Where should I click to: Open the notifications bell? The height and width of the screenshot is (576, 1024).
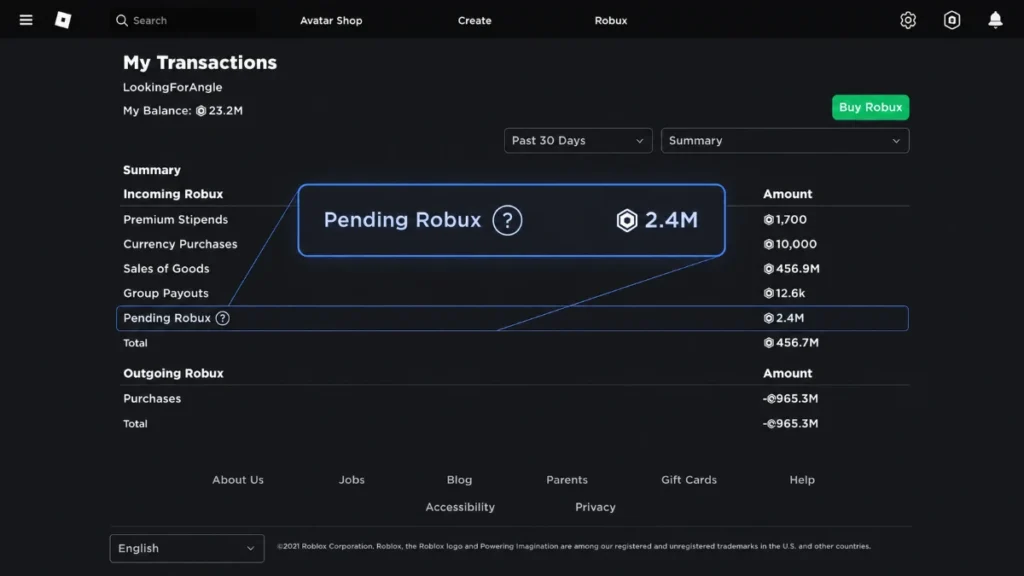[x=995, y=20]
